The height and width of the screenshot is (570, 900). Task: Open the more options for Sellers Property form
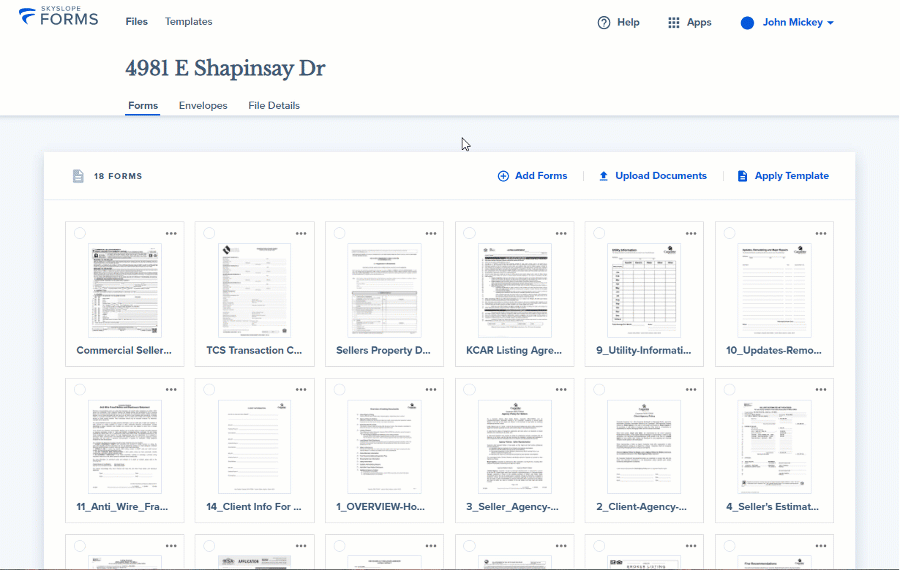click(430, 234)
